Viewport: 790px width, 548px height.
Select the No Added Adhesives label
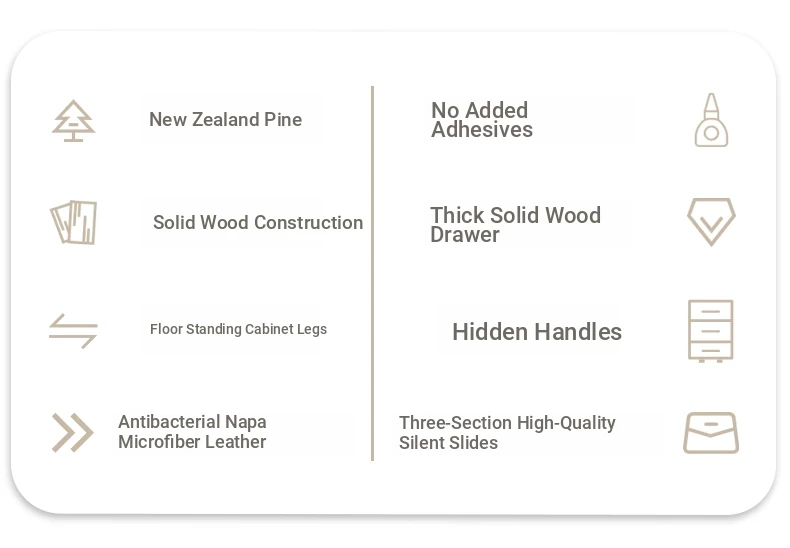pyautogui.click(x=482, y=120)
